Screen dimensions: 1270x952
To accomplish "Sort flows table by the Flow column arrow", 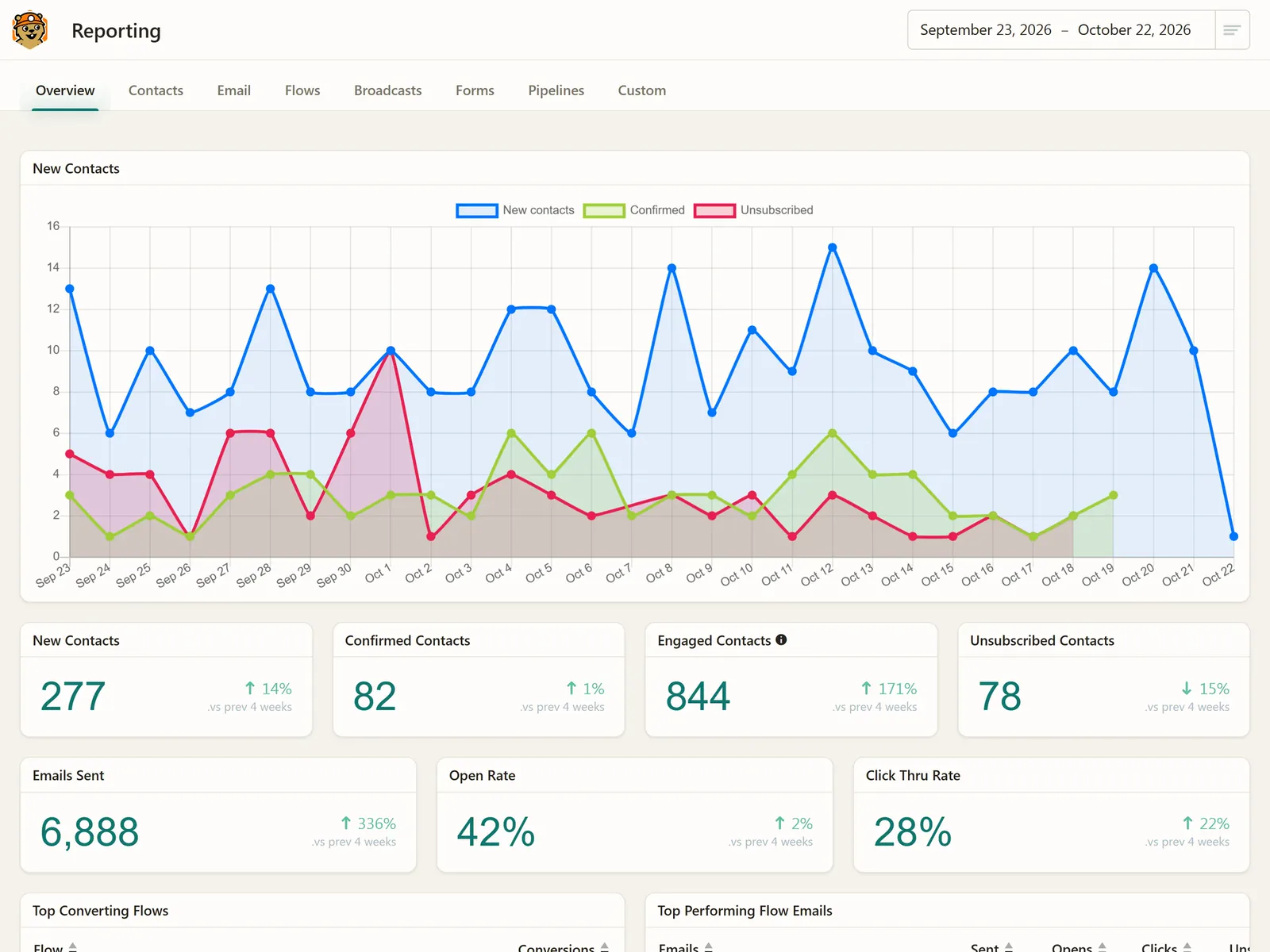I will point(73,947).
